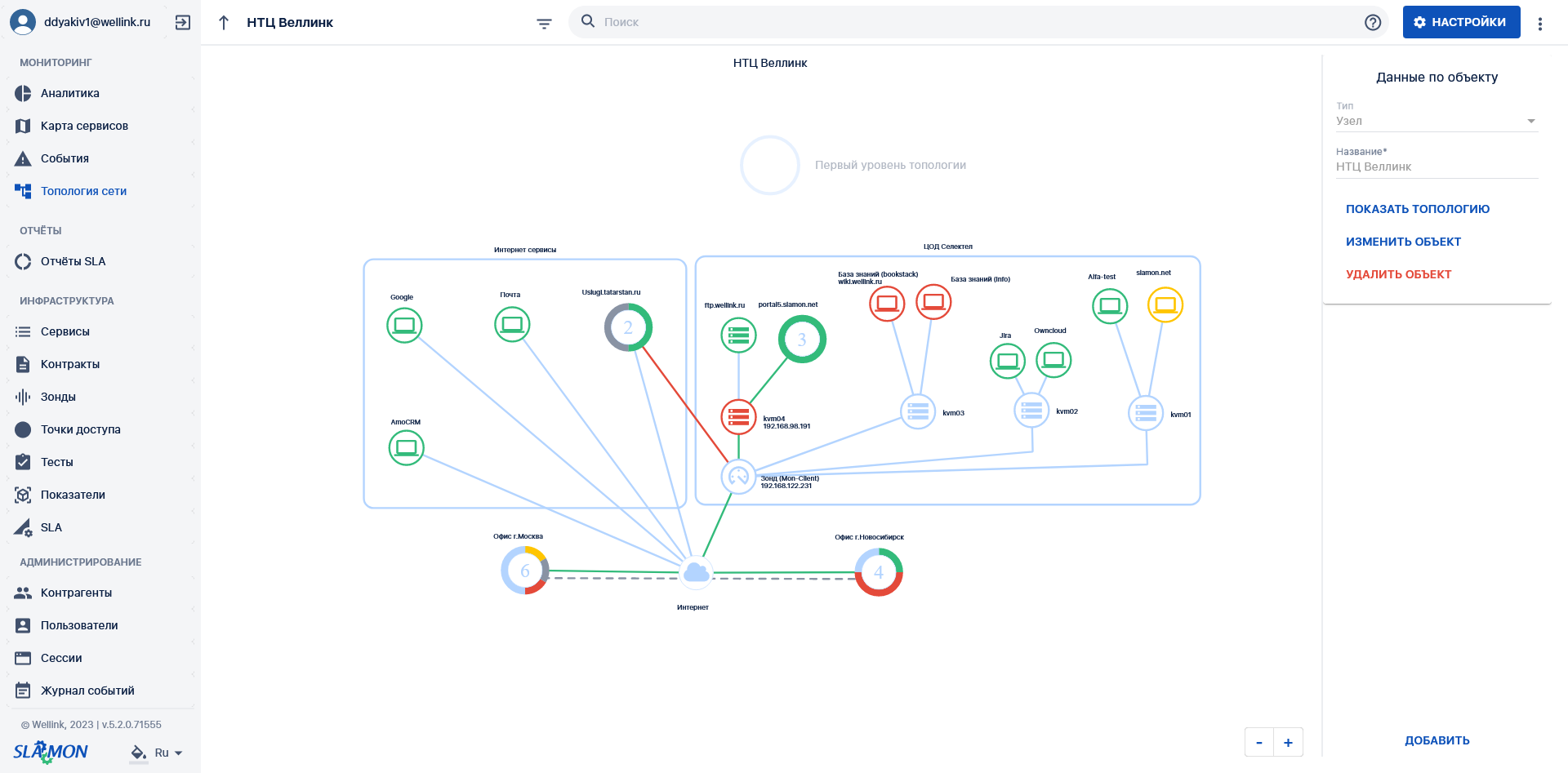Open Контракты section
Image resolution: width=1568 pixels, height=773 pixels.
point(100,364)
